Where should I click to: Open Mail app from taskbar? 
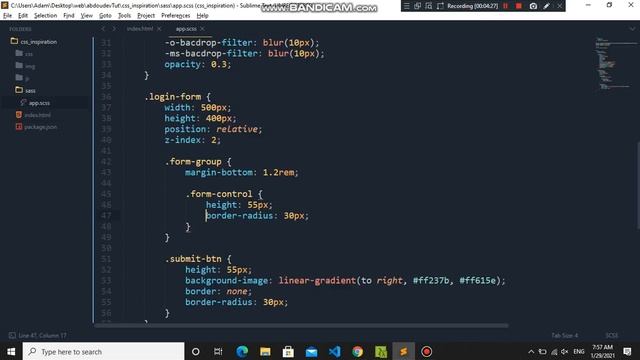[311, 351]
